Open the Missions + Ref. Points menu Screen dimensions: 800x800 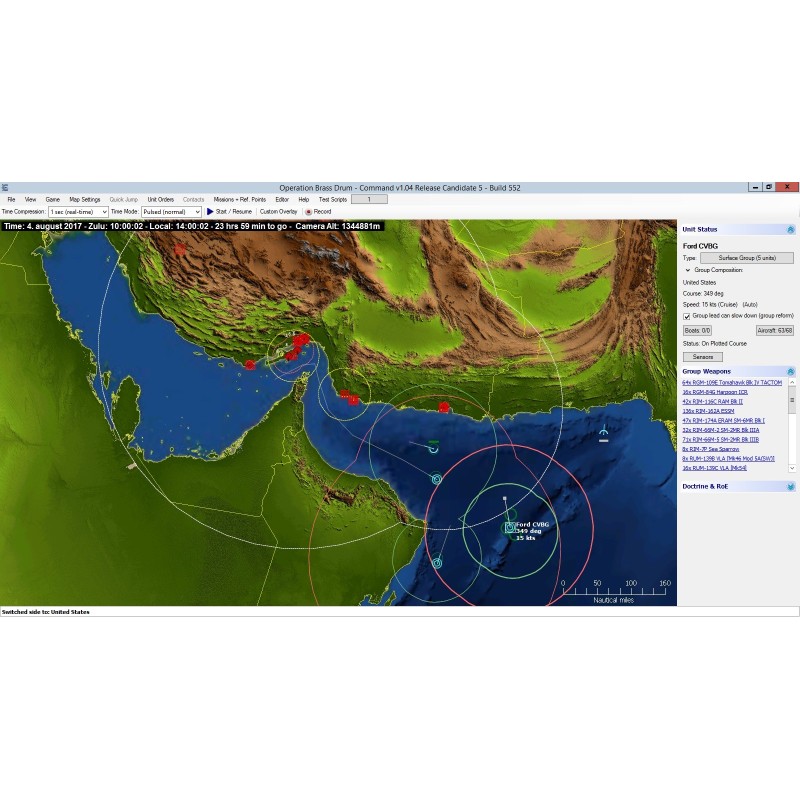point(239,200)
